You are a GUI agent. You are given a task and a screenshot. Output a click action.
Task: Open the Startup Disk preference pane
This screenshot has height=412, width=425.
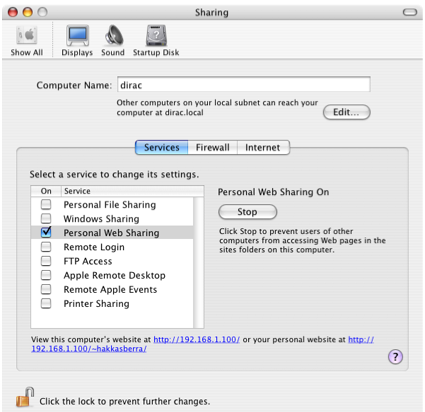pyautogui.click(x=156, y=41)
